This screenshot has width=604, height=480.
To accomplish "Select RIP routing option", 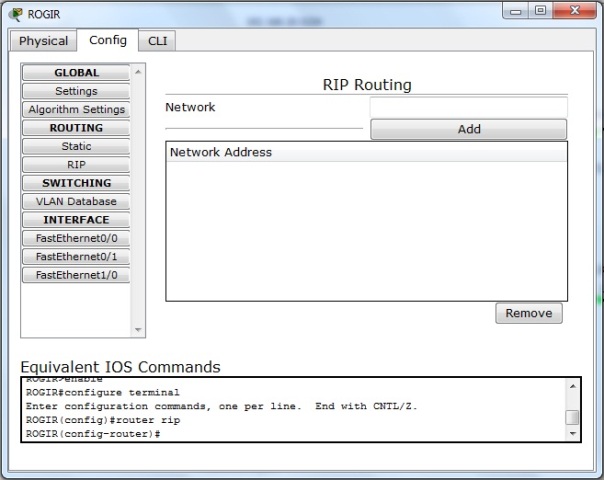I will (76, 165).
